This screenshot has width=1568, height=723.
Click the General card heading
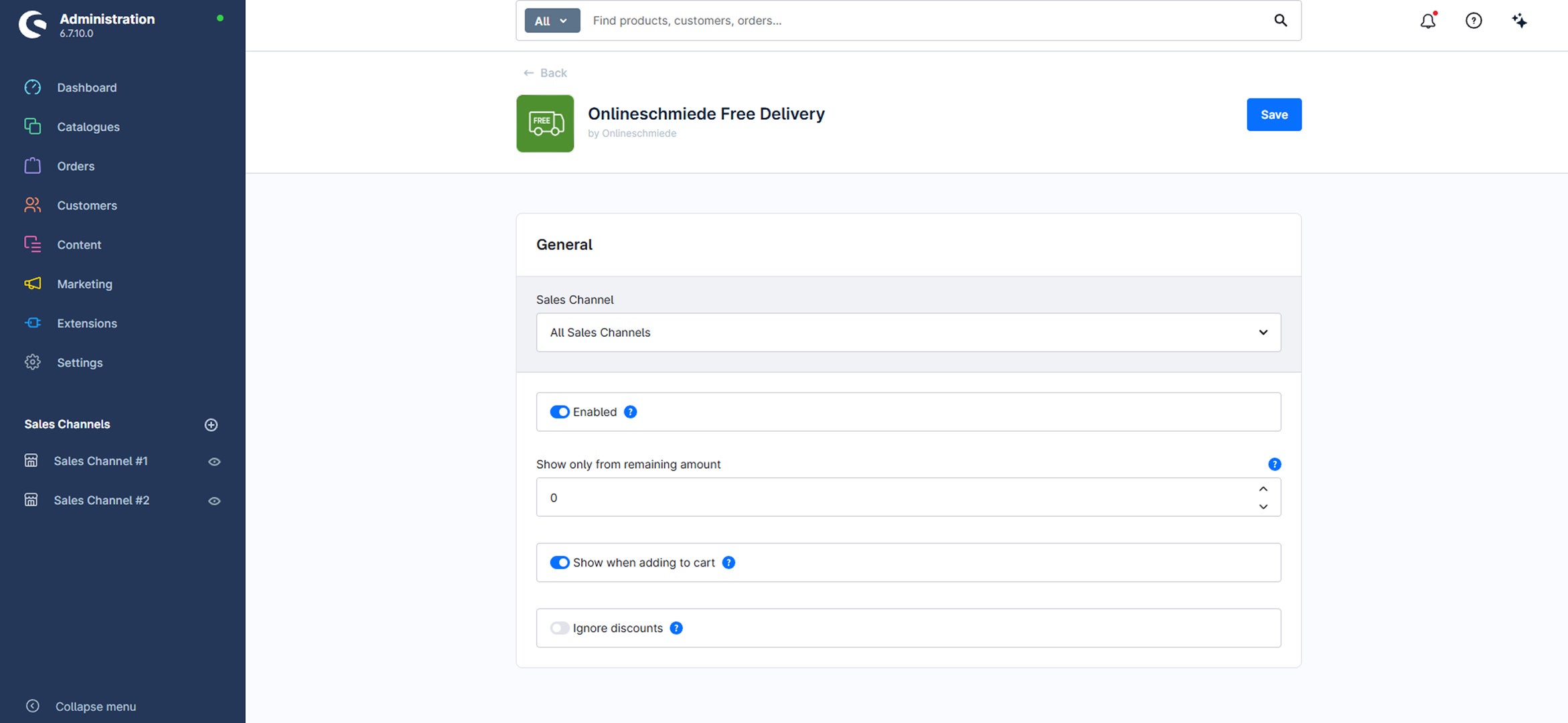564,244
